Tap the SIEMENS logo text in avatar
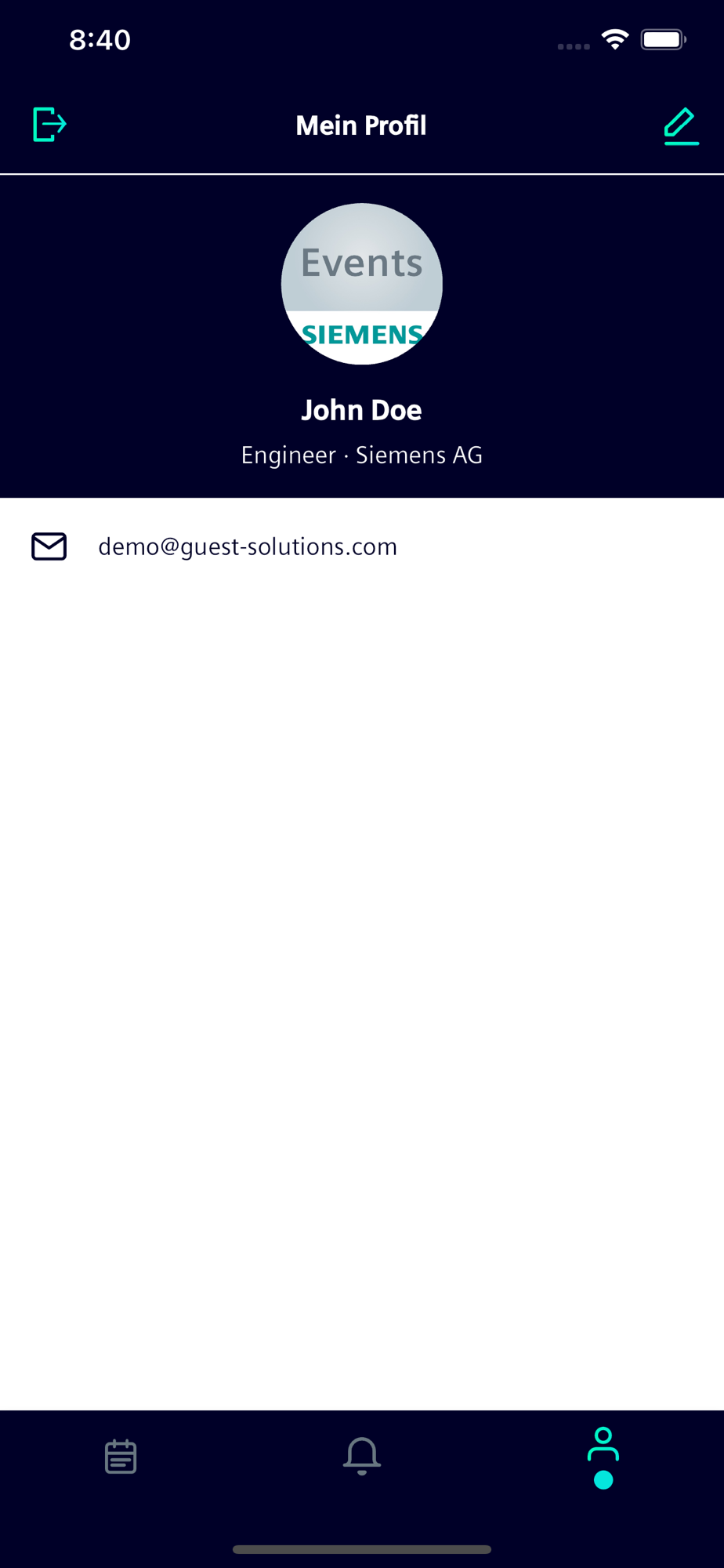The height and width of the screenshot is (1568, 724). (x=362, y=335)
